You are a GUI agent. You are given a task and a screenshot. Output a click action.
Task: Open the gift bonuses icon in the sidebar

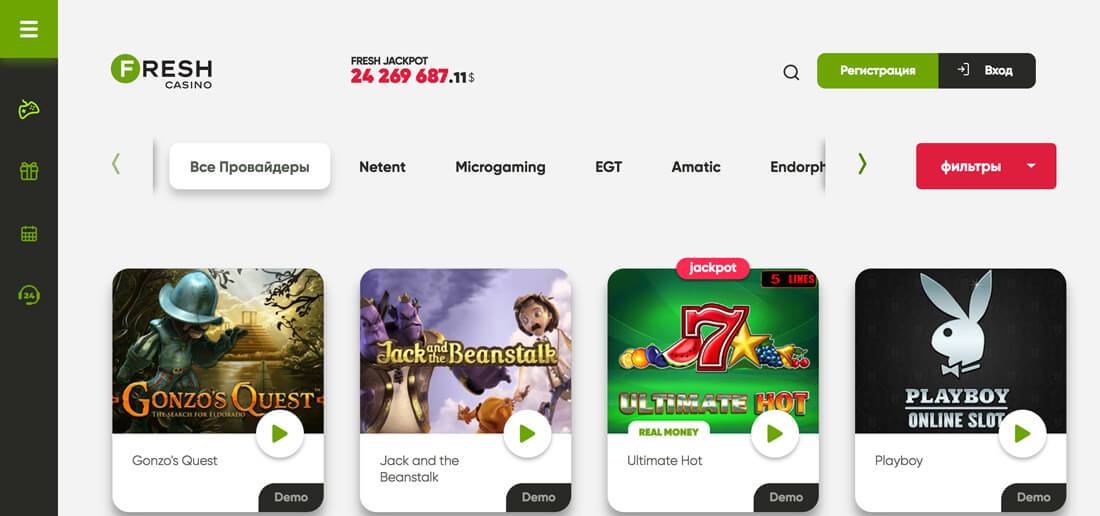pos(29,171)
